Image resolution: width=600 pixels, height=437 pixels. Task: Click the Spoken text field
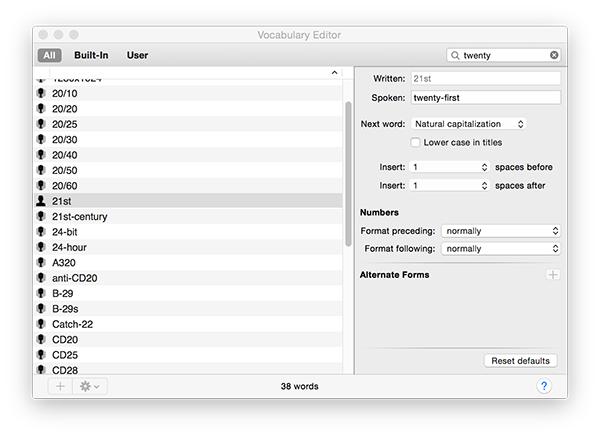click(486, 98)
